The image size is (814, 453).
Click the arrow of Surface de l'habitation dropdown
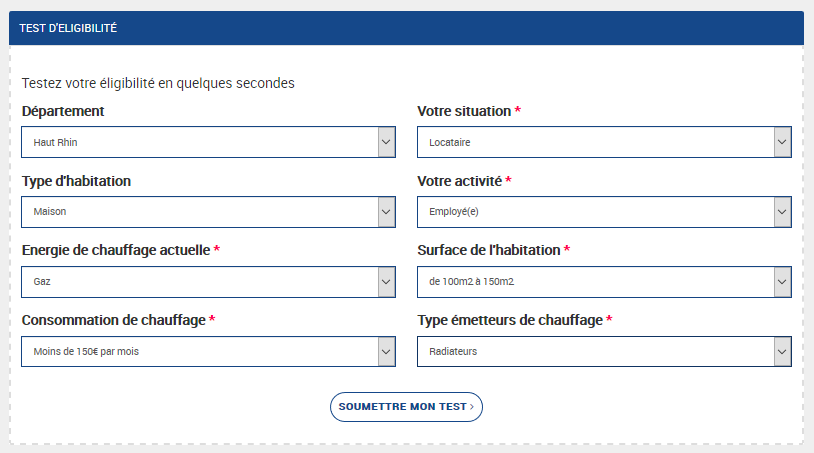coord(782,282)
